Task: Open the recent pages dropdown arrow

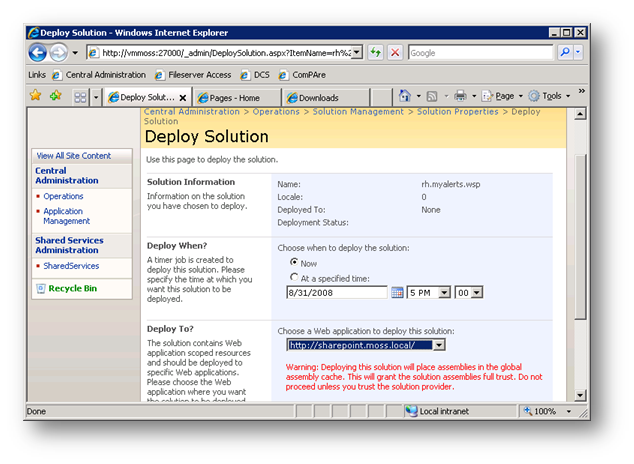Action: pyautogui.click(x=75, y=53)
